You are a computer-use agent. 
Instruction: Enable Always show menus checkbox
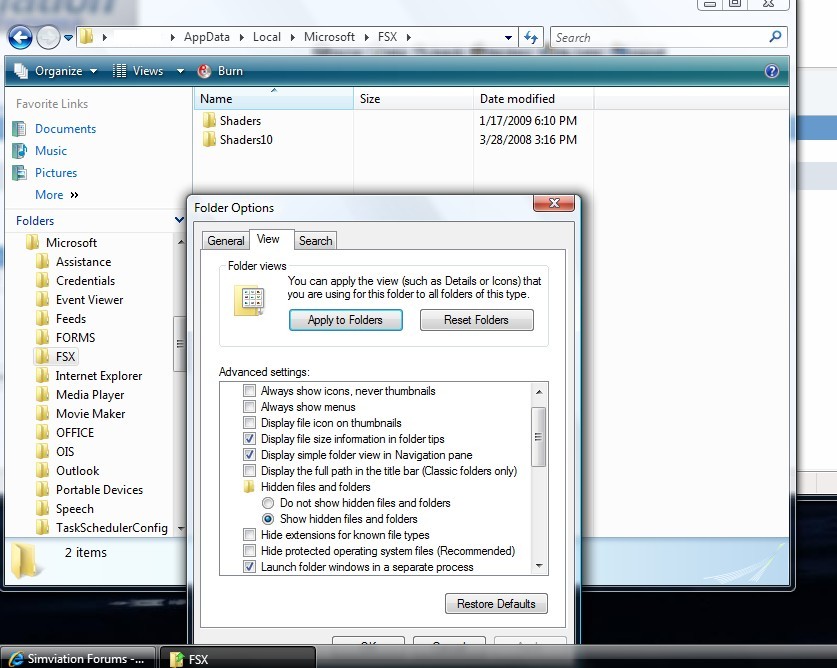tap(250, 407)
